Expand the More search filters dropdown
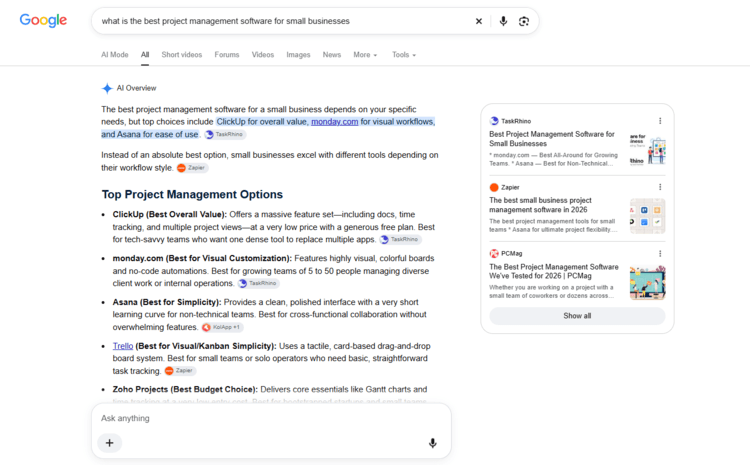The image size is (750, 465). pos(365,55)
